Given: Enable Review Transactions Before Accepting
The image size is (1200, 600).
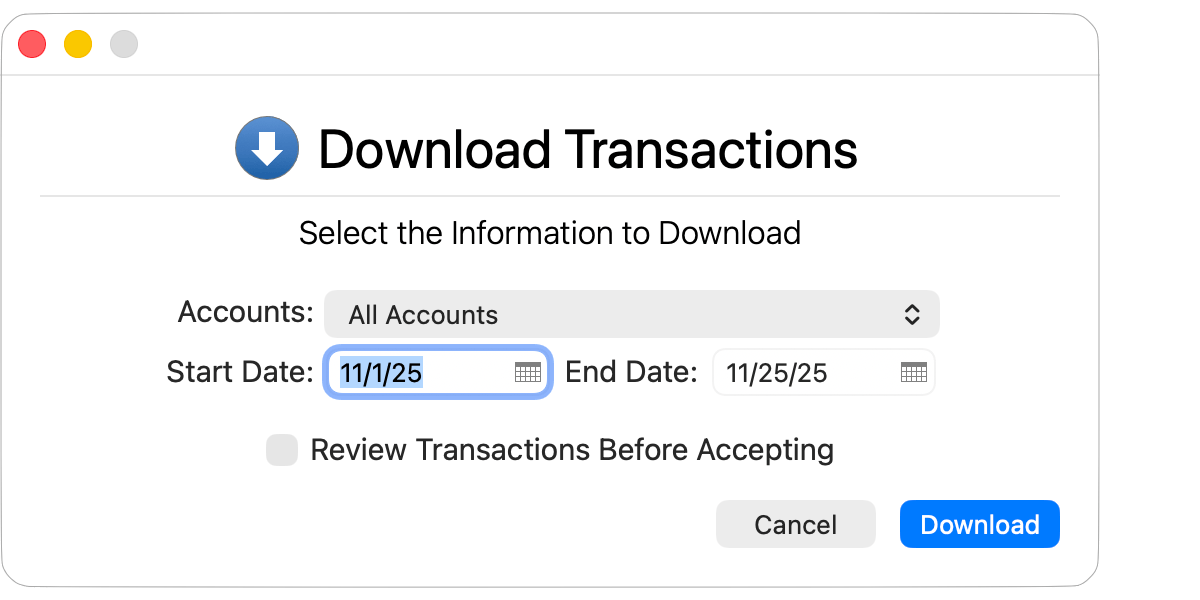Looking at the screenshot, I should [x=281, y=450].
